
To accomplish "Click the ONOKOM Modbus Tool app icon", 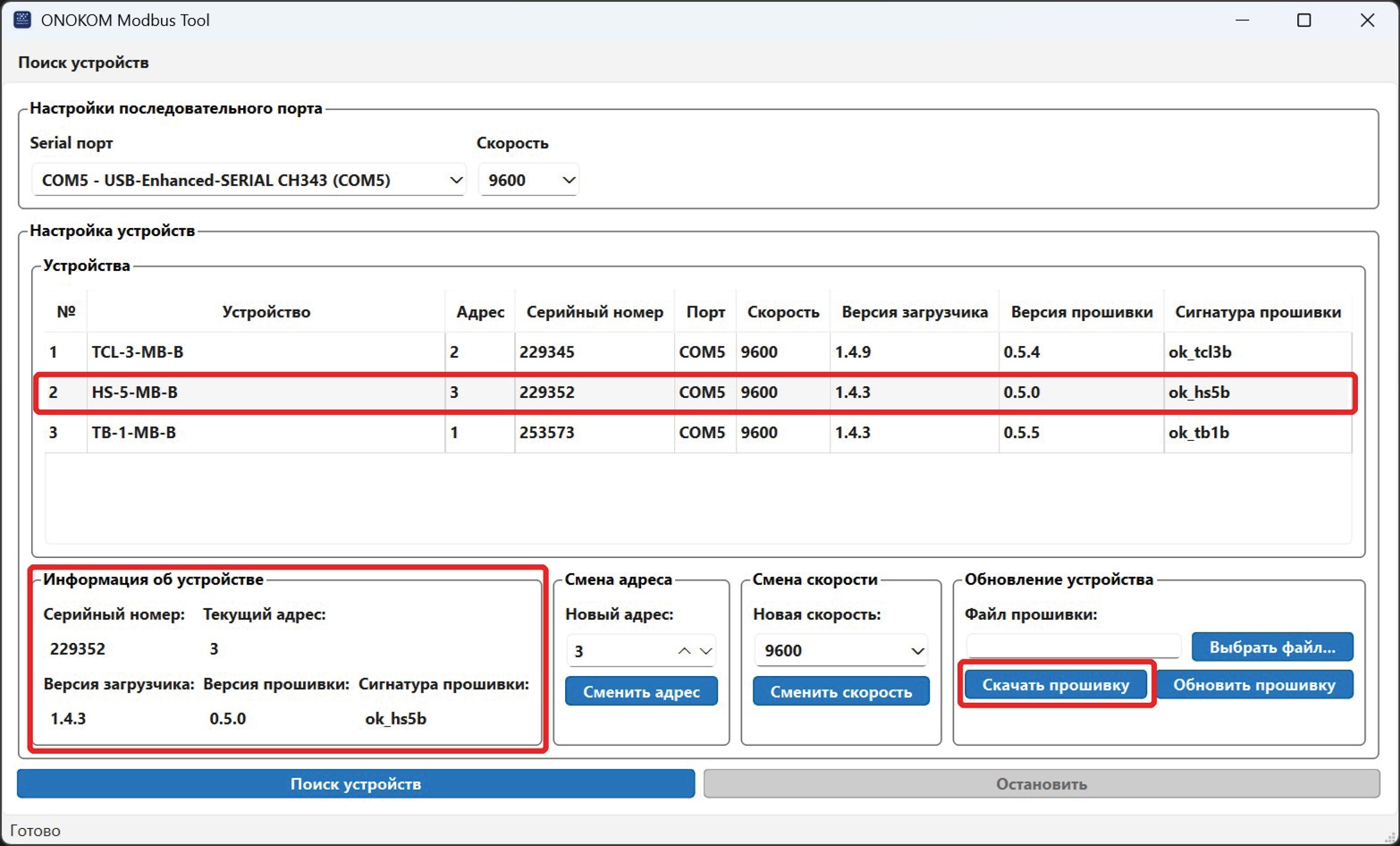I will tap(22, 20).
